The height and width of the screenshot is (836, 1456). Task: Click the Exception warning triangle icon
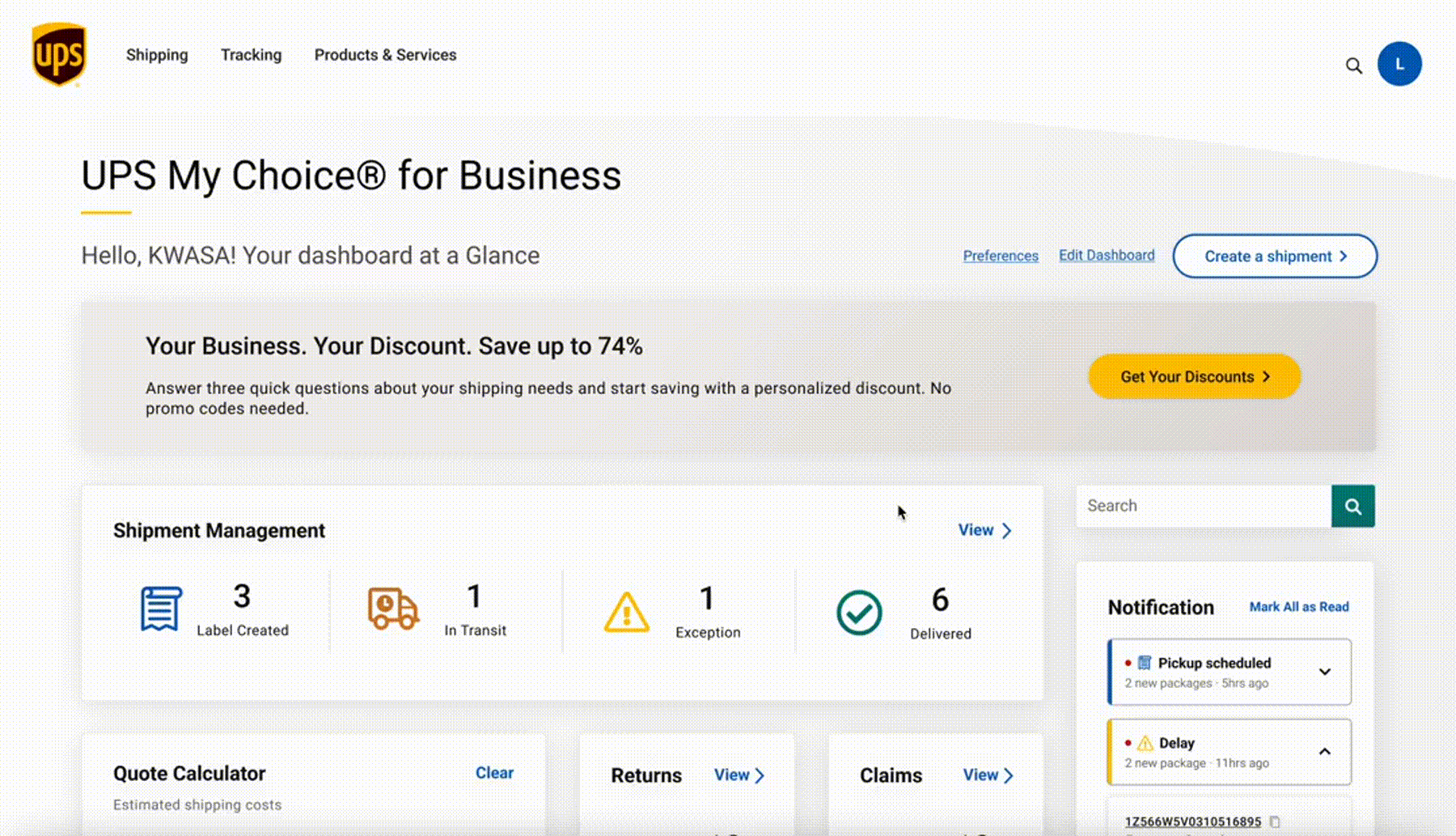pyautogui.click(x=626, y=612)
